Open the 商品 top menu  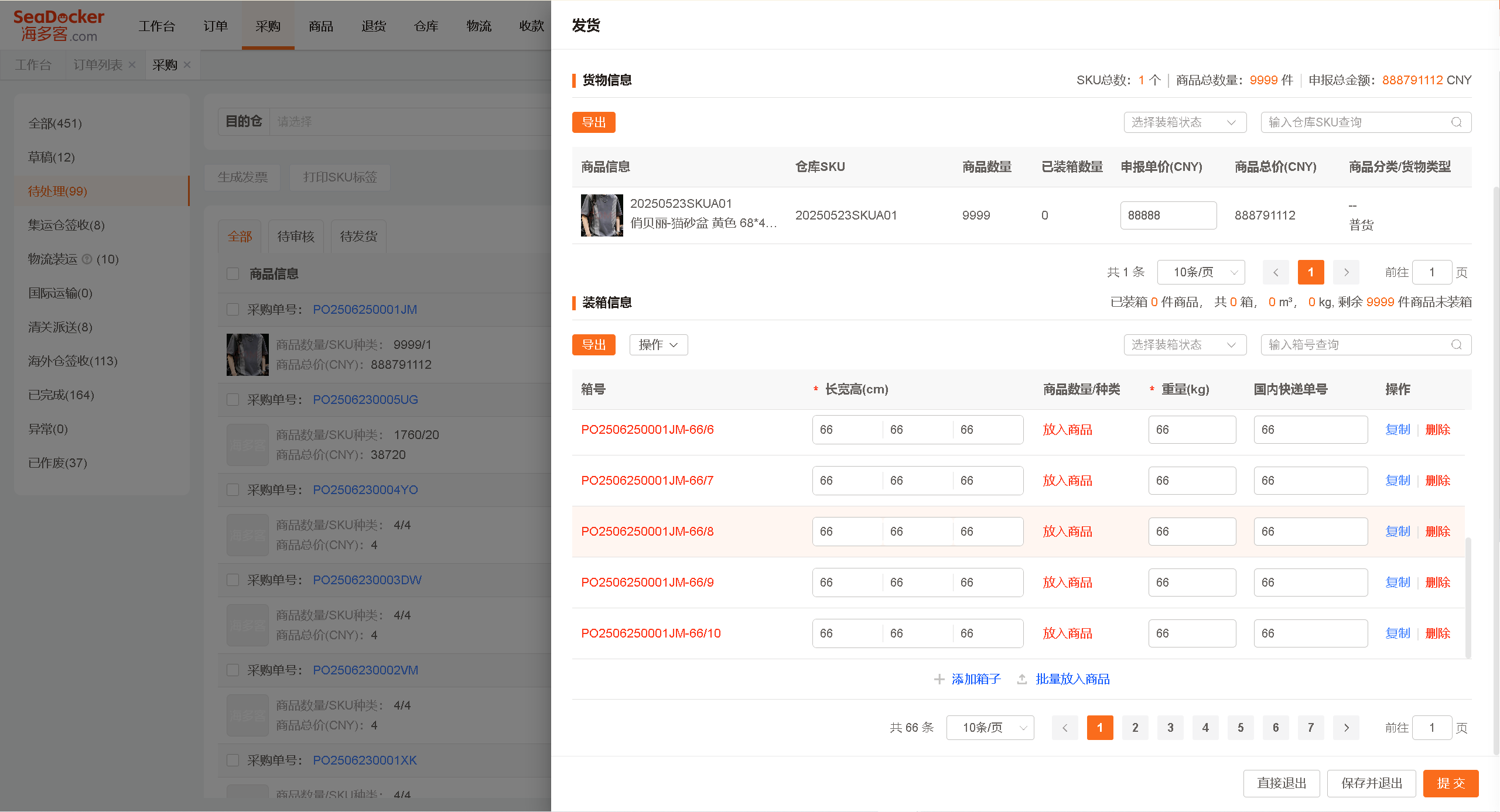point(321,26)
